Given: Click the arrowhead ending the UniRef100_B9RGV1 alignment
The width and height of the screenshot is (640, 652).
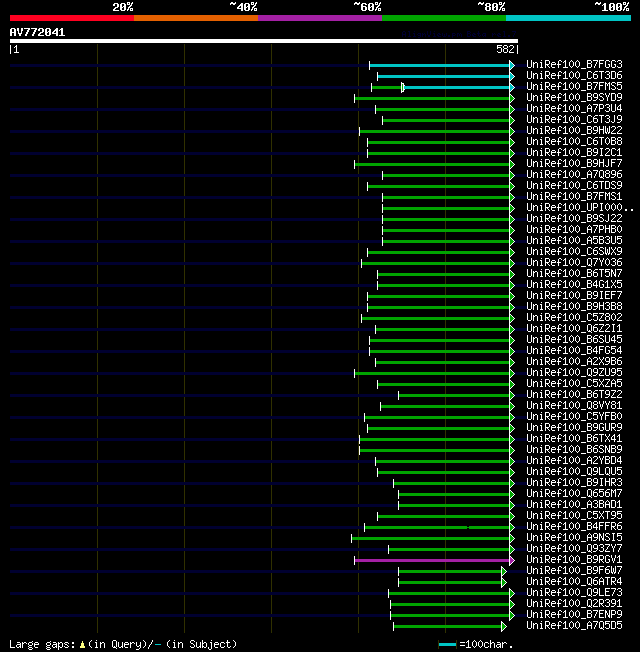Looking at the screenshot, I should [x=512, y=561].
